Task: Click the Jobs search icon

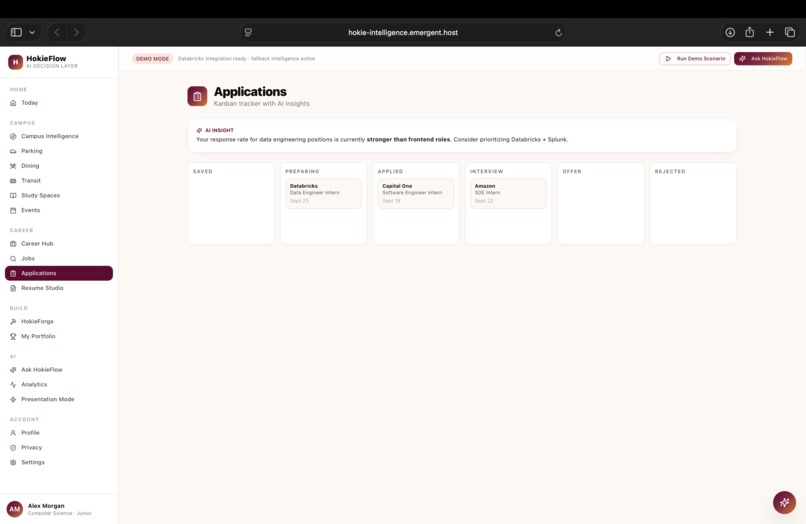Action: pos(13,259)
